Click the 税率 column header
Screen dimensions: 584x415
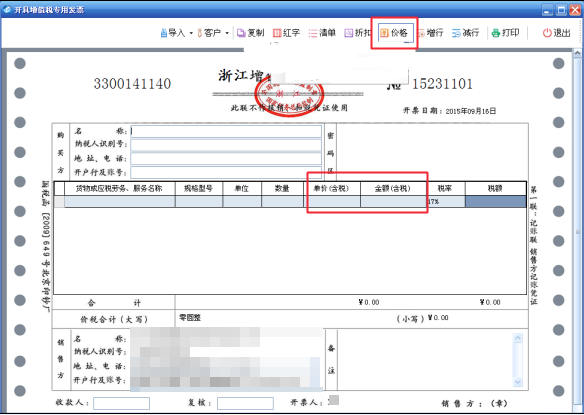pyautogui.click(x=445, y=189)
